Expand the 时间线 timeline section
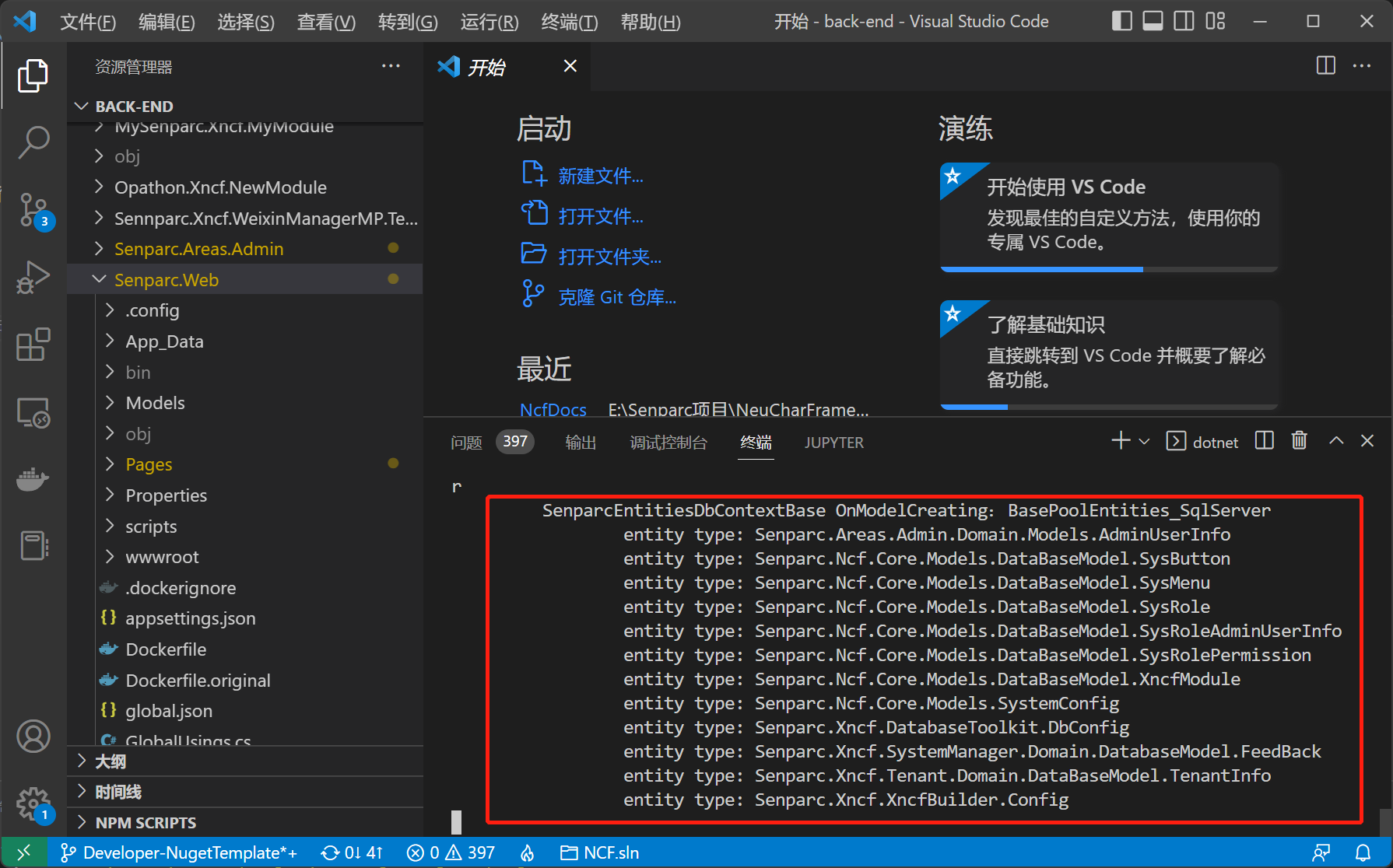The width and height of the screenshot is (1393, 868). coord(244,792)
